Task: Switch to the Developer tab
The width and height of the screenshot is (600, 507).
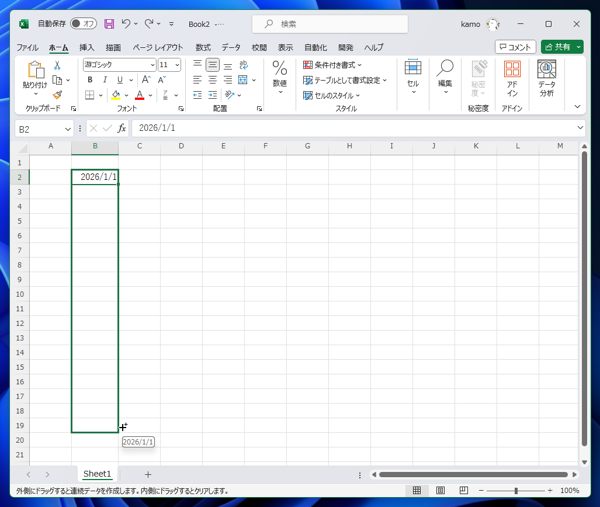Action: tap(346, 47)
